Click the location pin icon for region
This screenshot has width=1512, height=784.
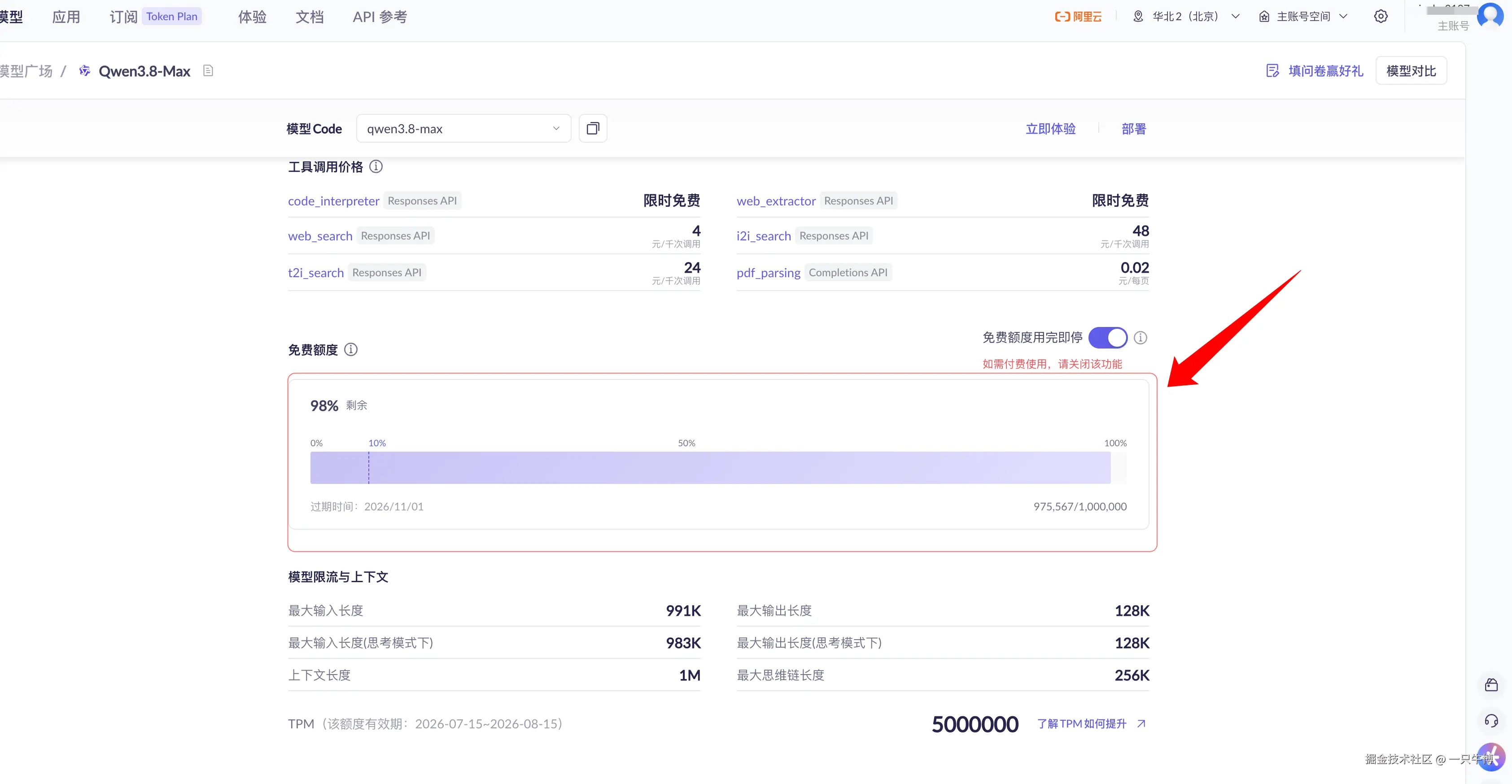pos(1138,17)
